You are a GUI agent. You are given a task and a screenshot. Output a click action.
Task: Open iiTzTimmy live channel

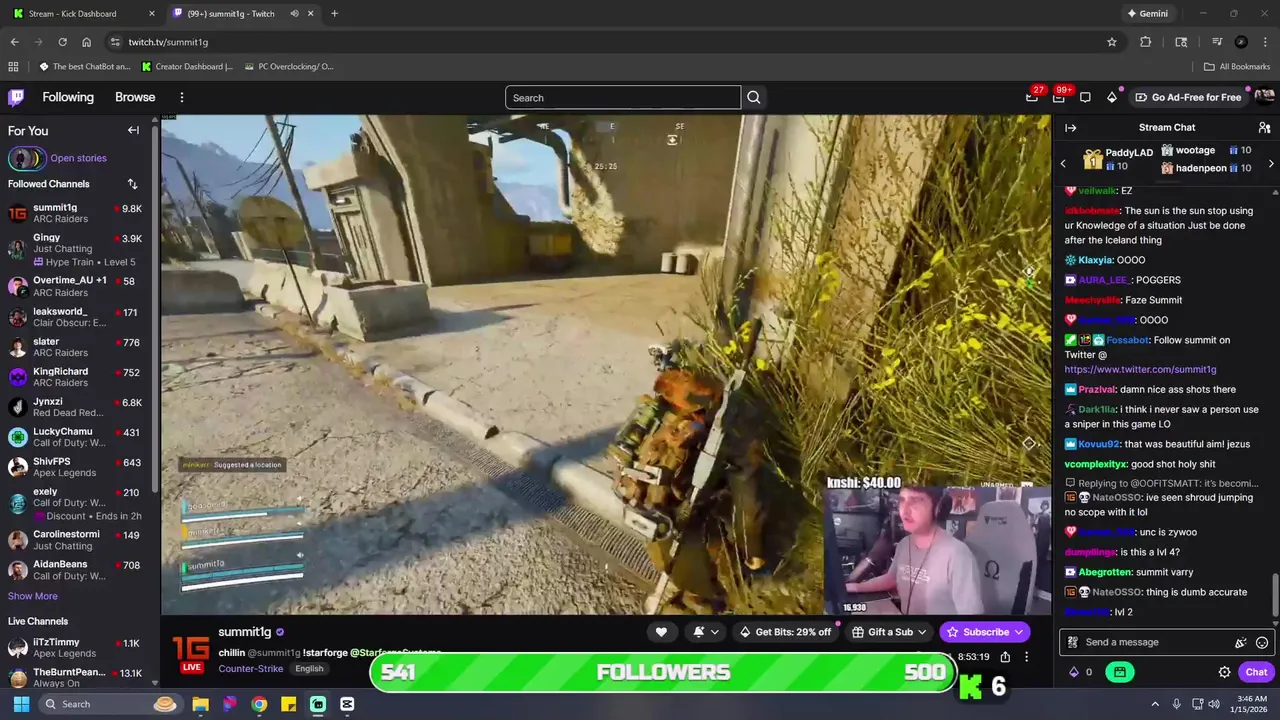pyautogui.click(x=78, y=648)
